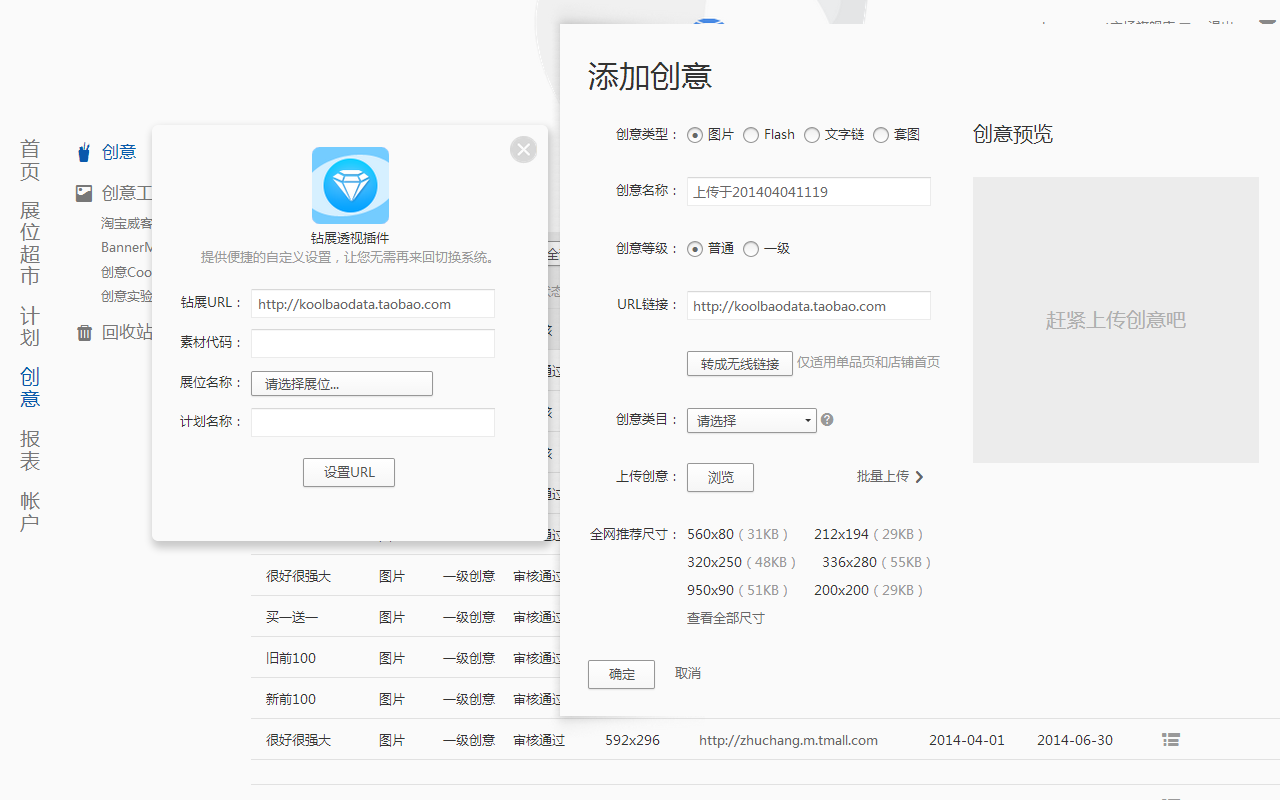Click the 创意预览 placeholder area
Viewport: 1280px width, 800px height.
click(x=1116, y=320)
